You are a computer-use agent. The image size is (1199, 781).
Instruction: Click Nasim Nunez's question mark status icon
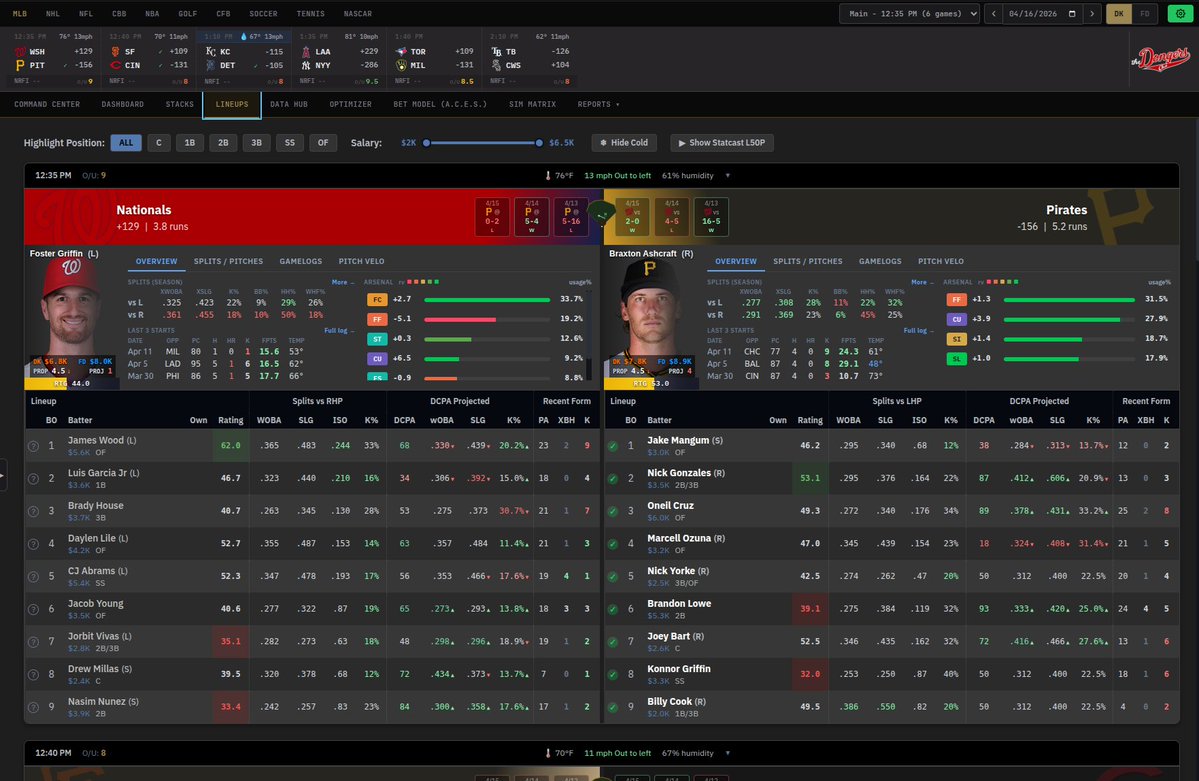[x=33, y=708]
